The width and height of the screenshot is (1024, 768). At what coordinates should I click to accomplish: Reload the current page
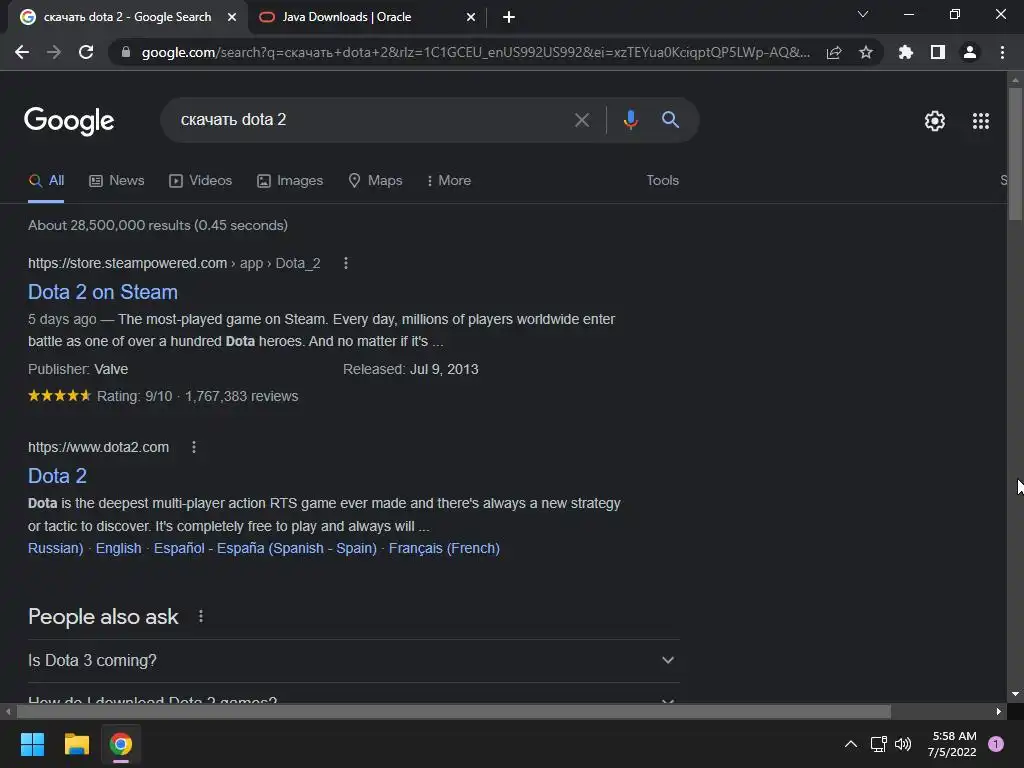(86, 52)
